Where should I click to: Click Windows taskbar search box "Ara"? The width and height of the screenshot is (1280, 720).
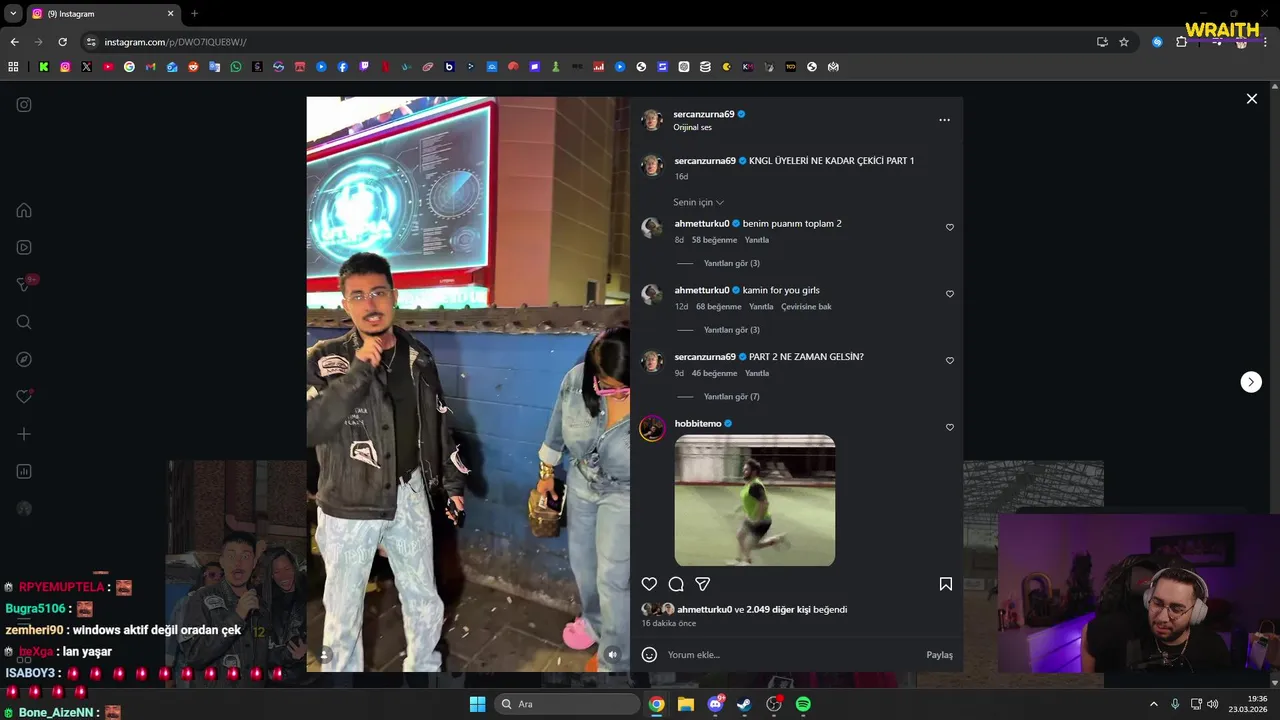coord(568,704)
